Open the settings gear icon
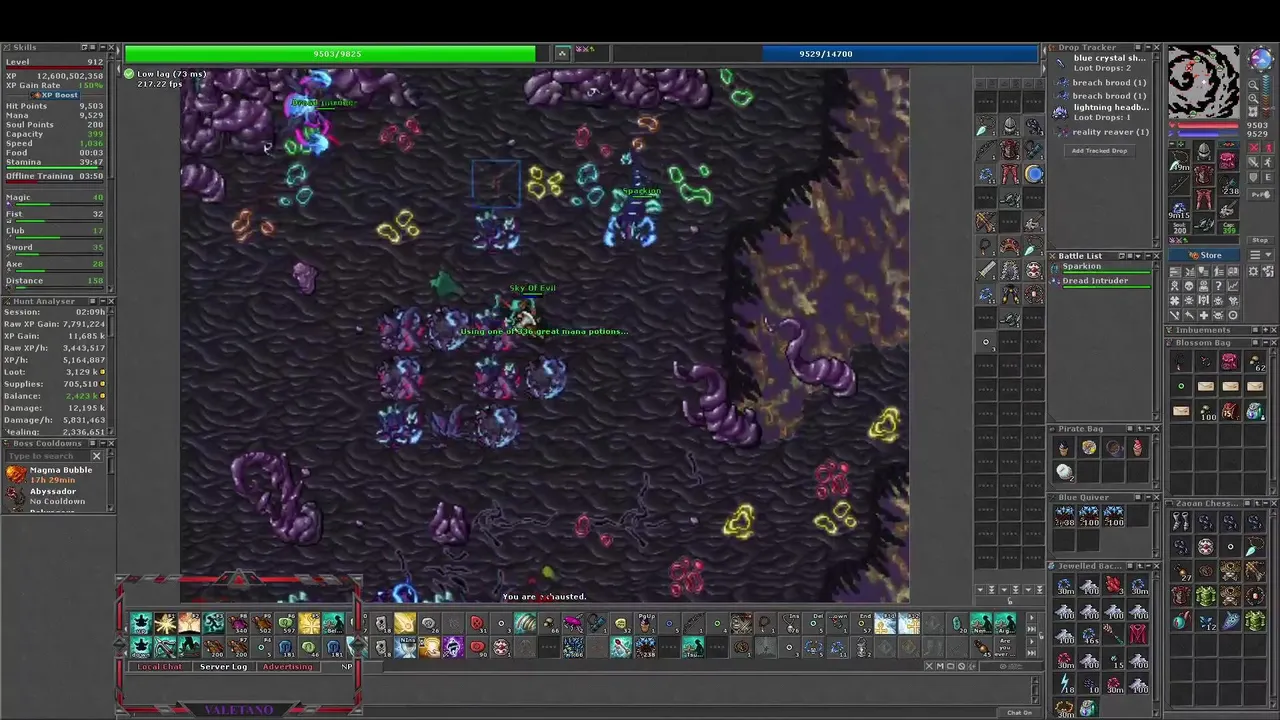Image resolution: width=1280 pixels, height=720 pixels. click(x=1253, y=272)
